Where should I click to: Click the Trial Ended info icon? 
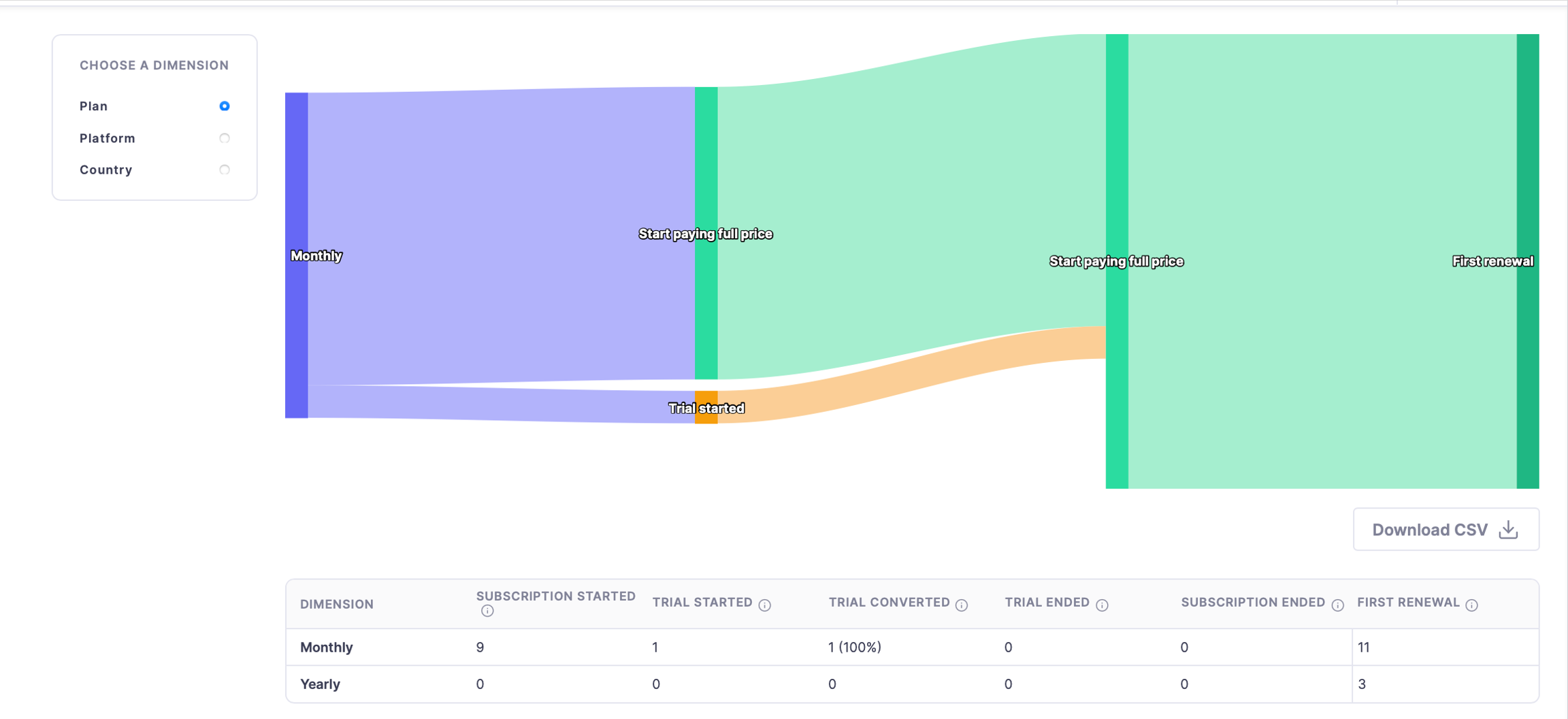1102,605
